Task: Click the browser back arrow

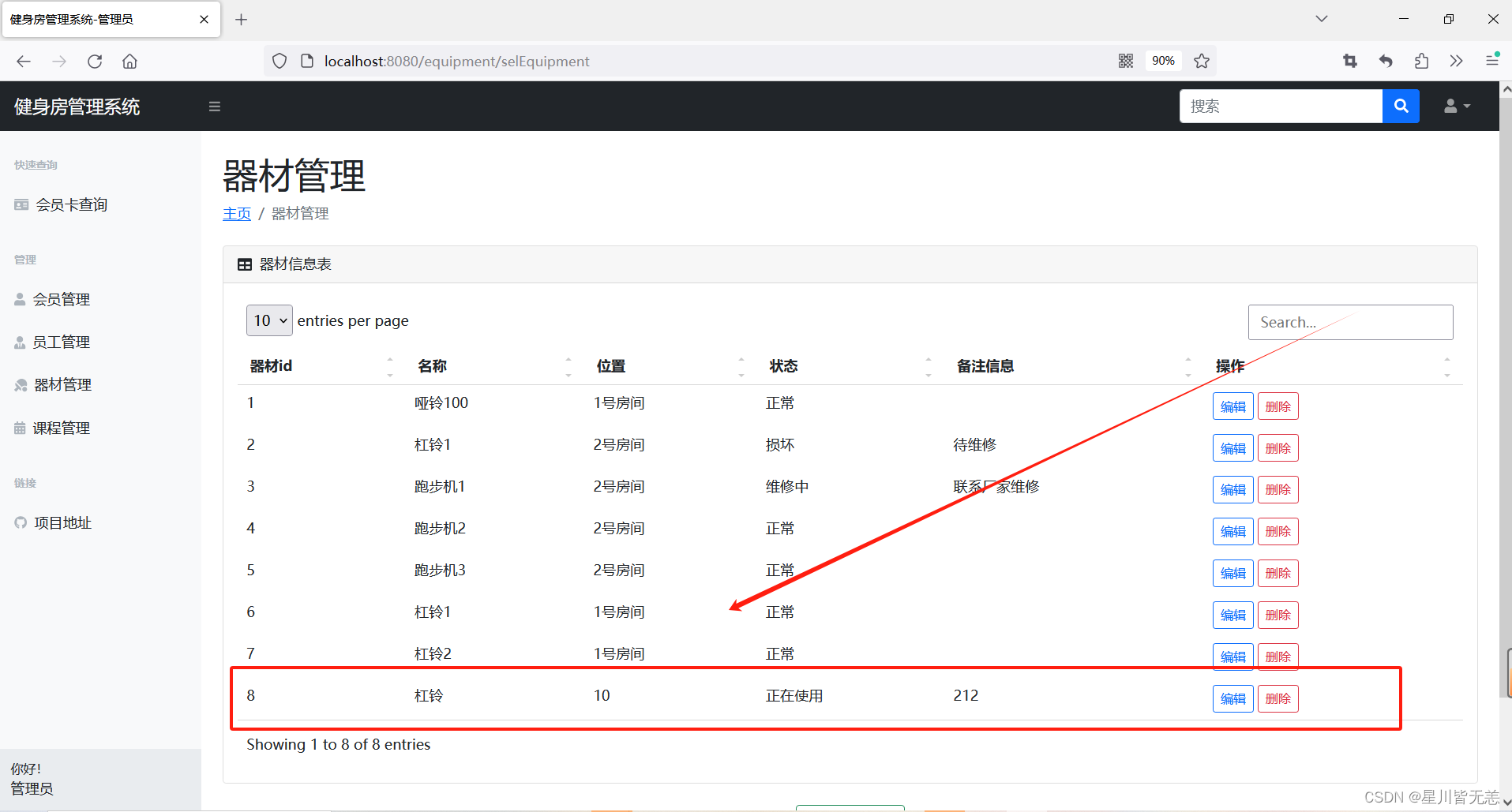Action: tap(24, 62)
